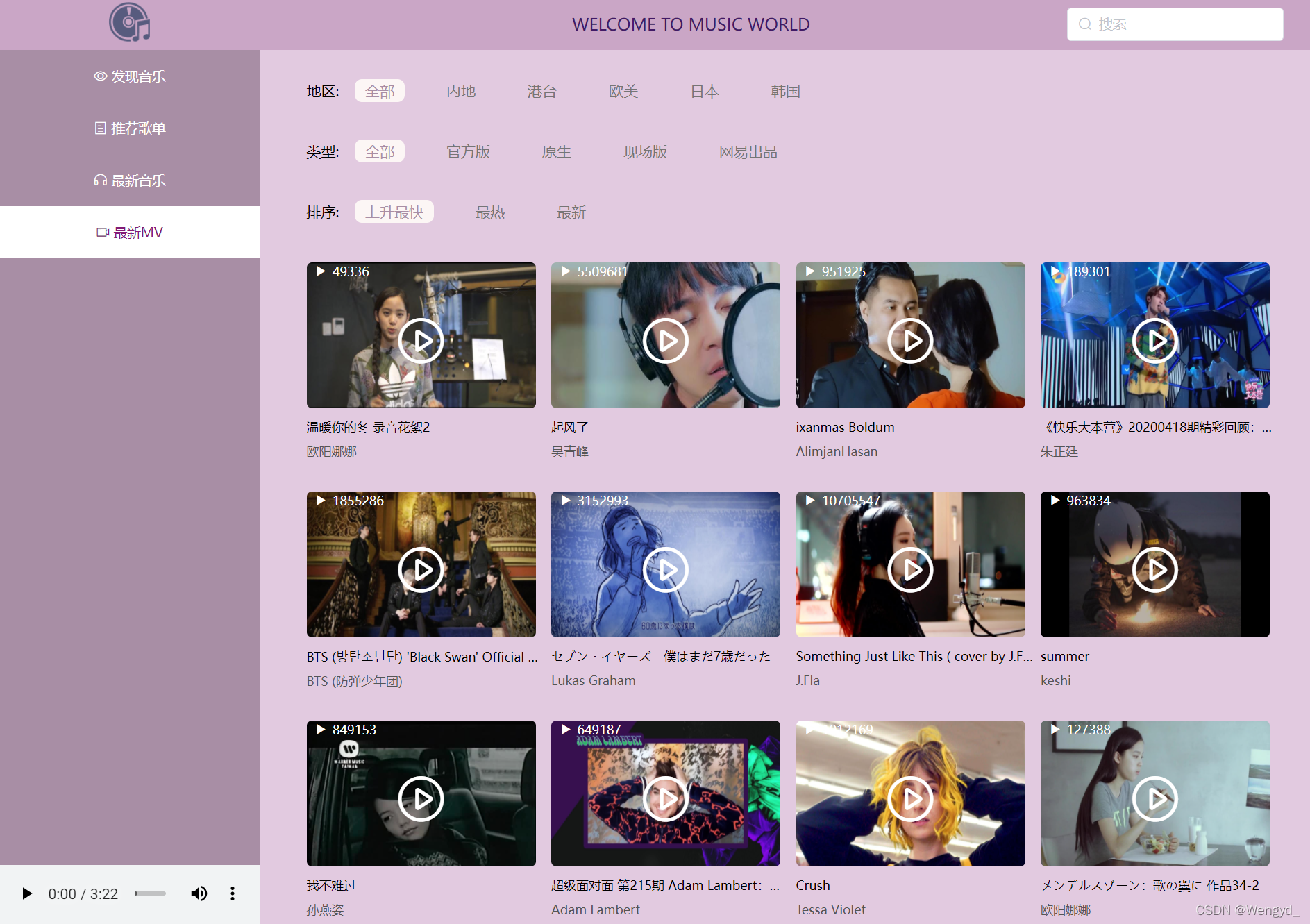Filter region by 欧美
The height and width of the screenshot is (924, 1310).
coord(623,91)
